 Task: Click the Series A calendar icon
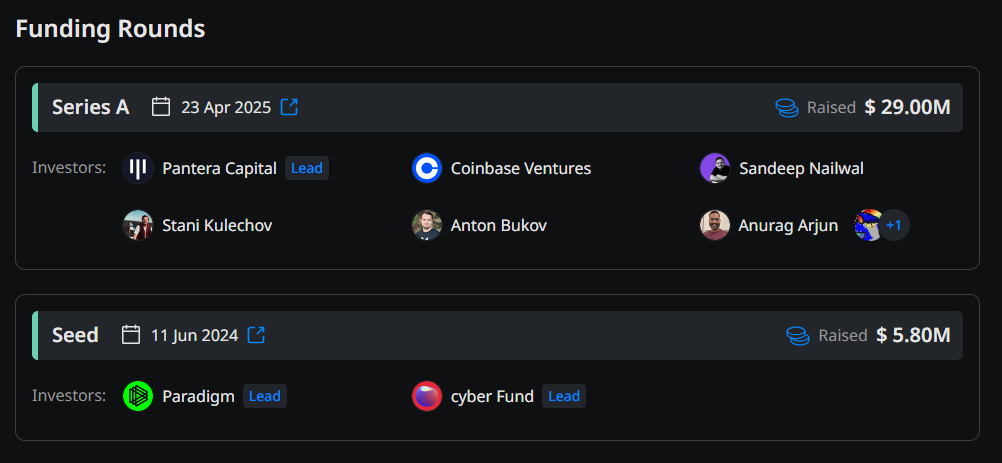pyautogui.click(x=161, y=107)
